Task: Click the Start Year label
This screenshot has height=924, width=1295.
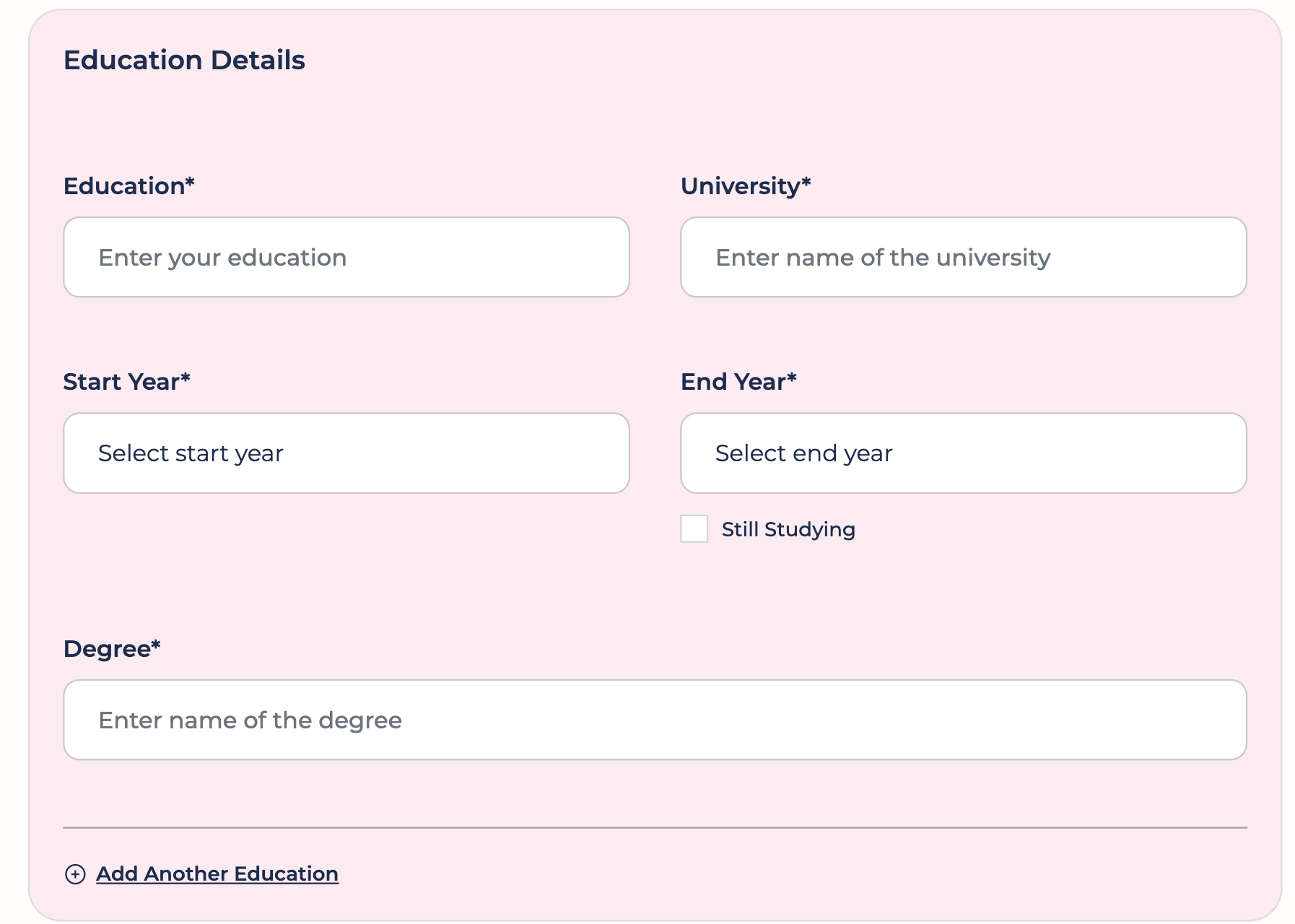Action: click(x=121, y=382)
